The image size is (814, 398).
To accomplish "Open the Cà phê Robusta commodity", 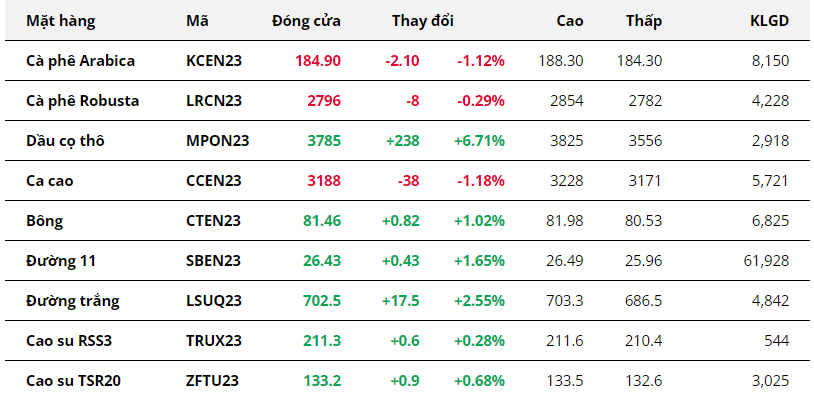I will [83, 101].
